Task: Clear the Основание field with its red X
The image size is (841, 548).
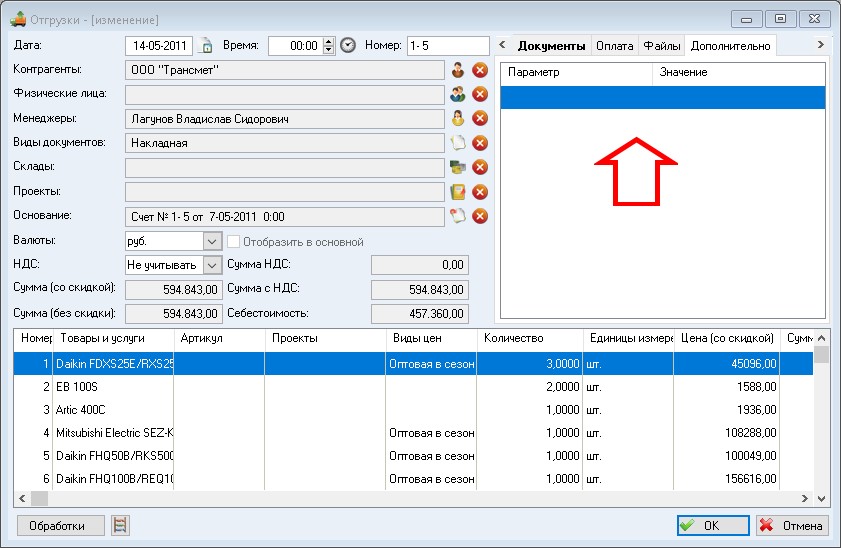Action: click(x=479, y=216)
